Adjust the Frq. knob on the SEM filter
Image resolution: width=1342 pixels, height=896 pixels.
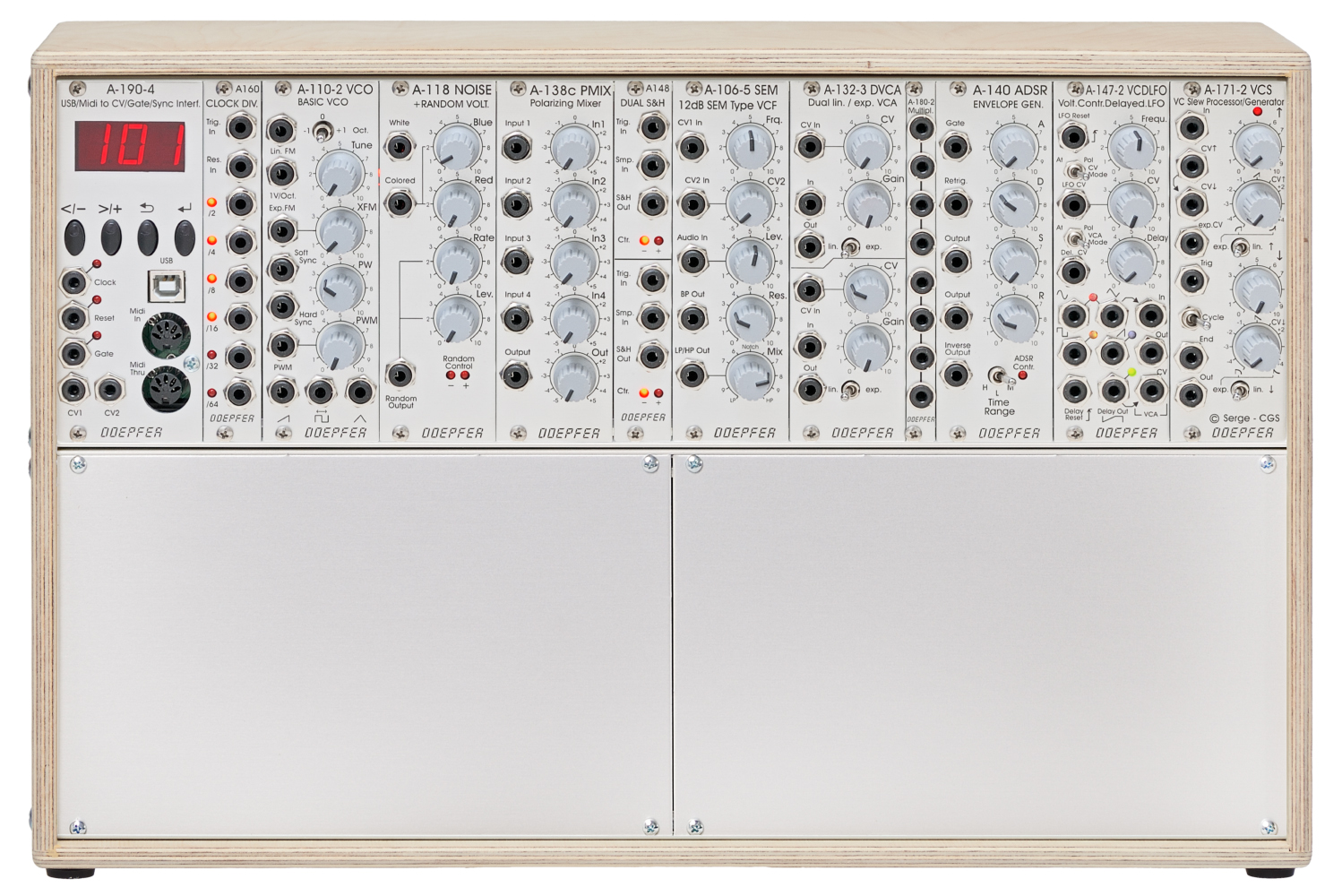pos(750,147)
